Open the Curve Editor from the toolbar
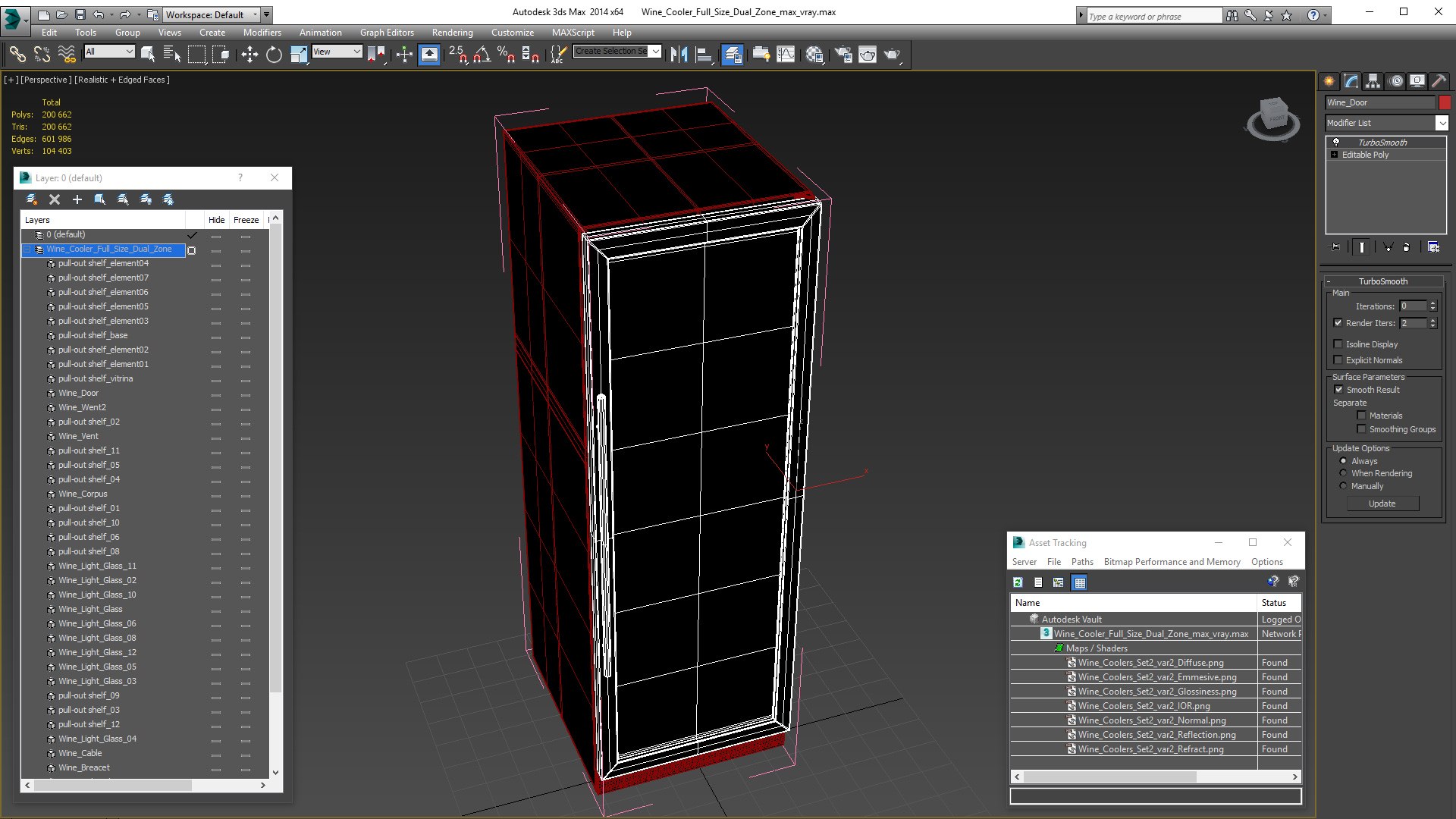Image resolution: width=1456 pixels, height=819 pixels. click(x=786, y=54)
